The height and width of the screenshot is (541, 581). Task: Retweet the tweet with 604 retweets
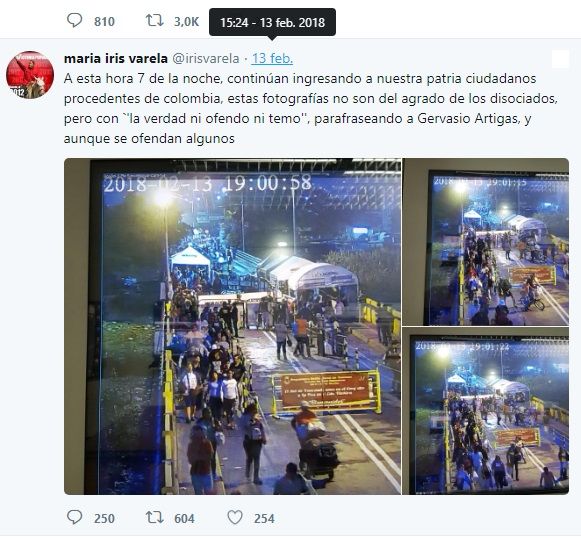(x=155, y=517)
